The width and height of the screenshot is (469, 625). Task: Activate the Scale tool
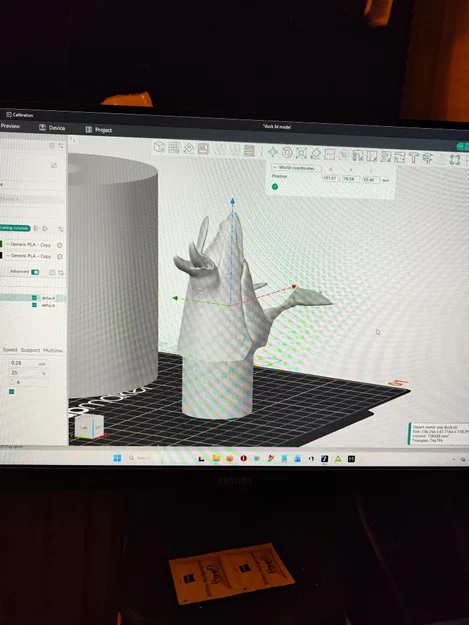[x=301, y=153]
